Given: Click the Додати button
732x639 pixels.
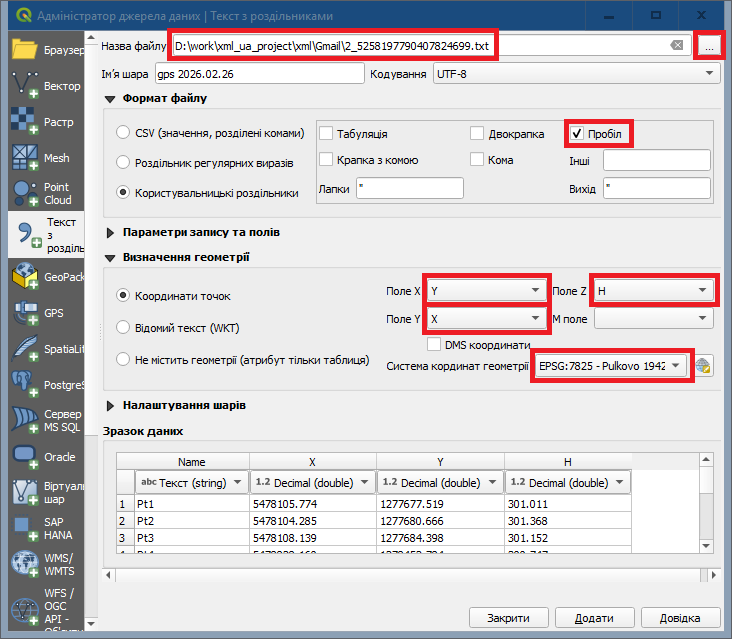Looking at the screenshot, I should coord(594,619).
